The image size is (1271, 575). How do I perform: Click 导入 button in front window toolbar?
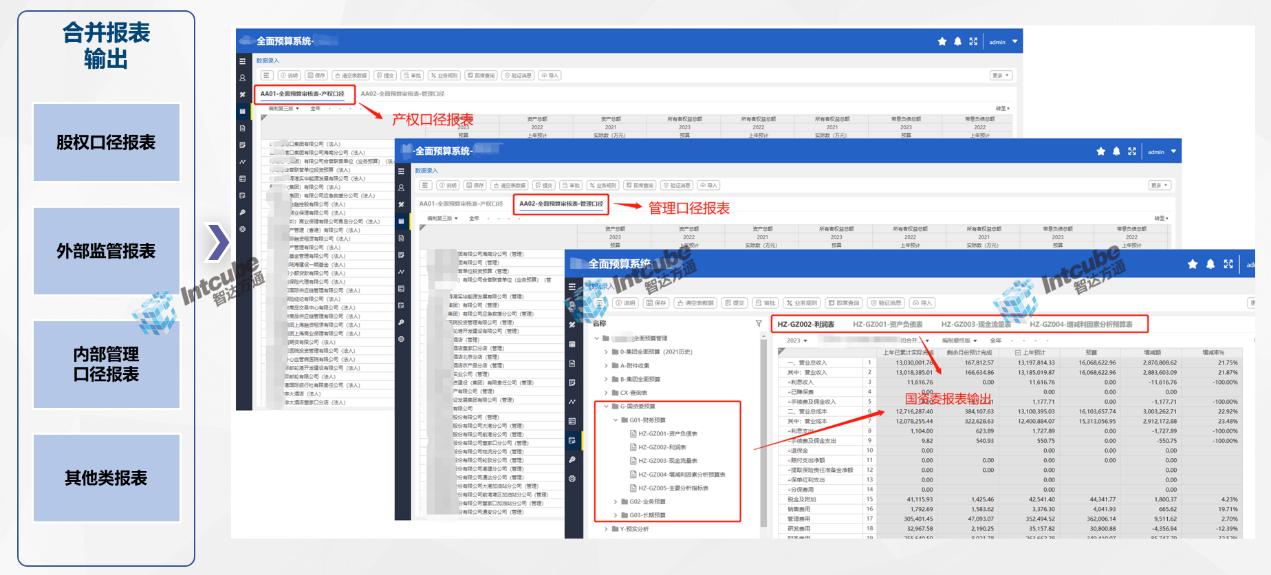(920, 302)
